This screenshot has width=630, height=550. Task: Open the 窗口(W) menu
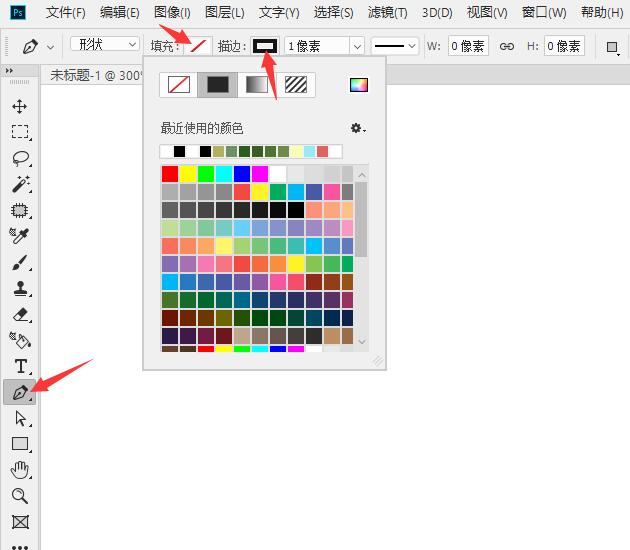coord(544,13)
